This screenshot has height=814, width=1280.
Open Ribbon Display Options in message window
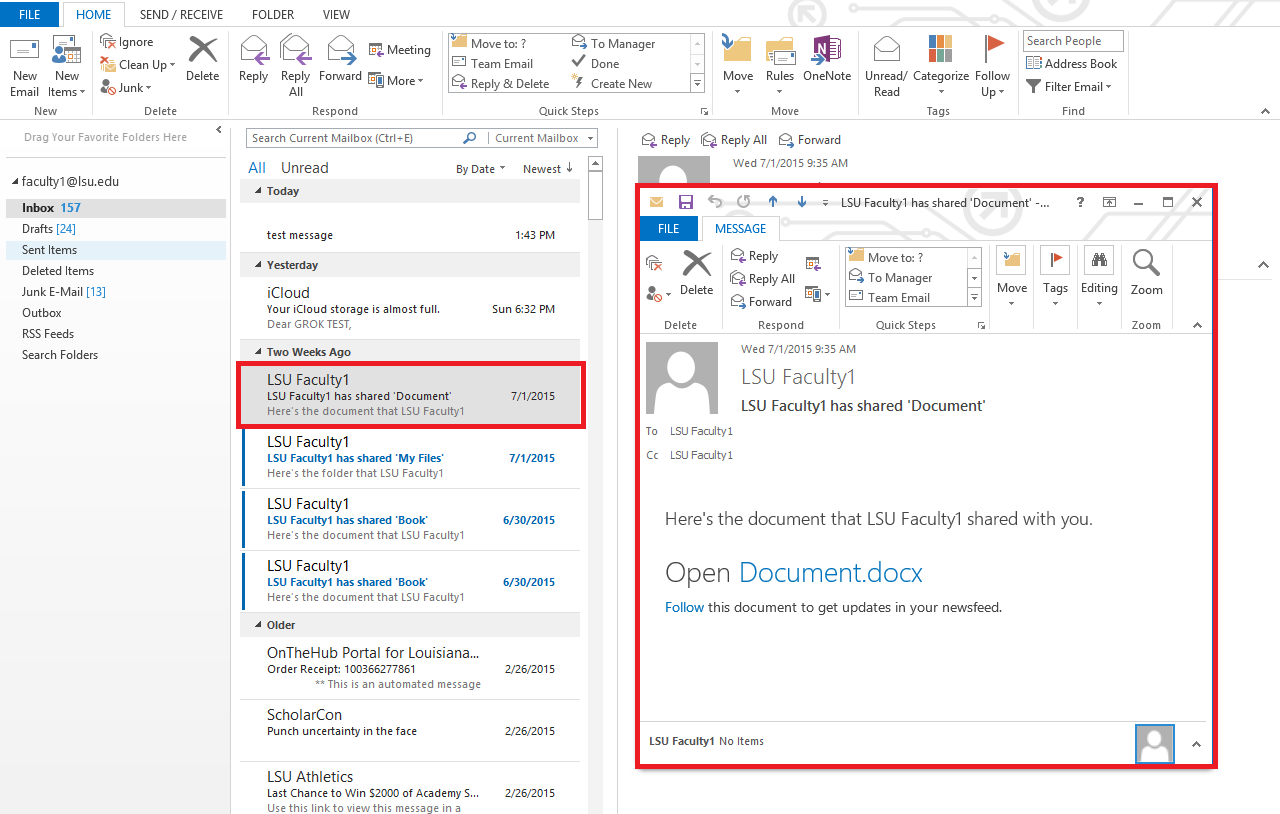(1110, 202)
